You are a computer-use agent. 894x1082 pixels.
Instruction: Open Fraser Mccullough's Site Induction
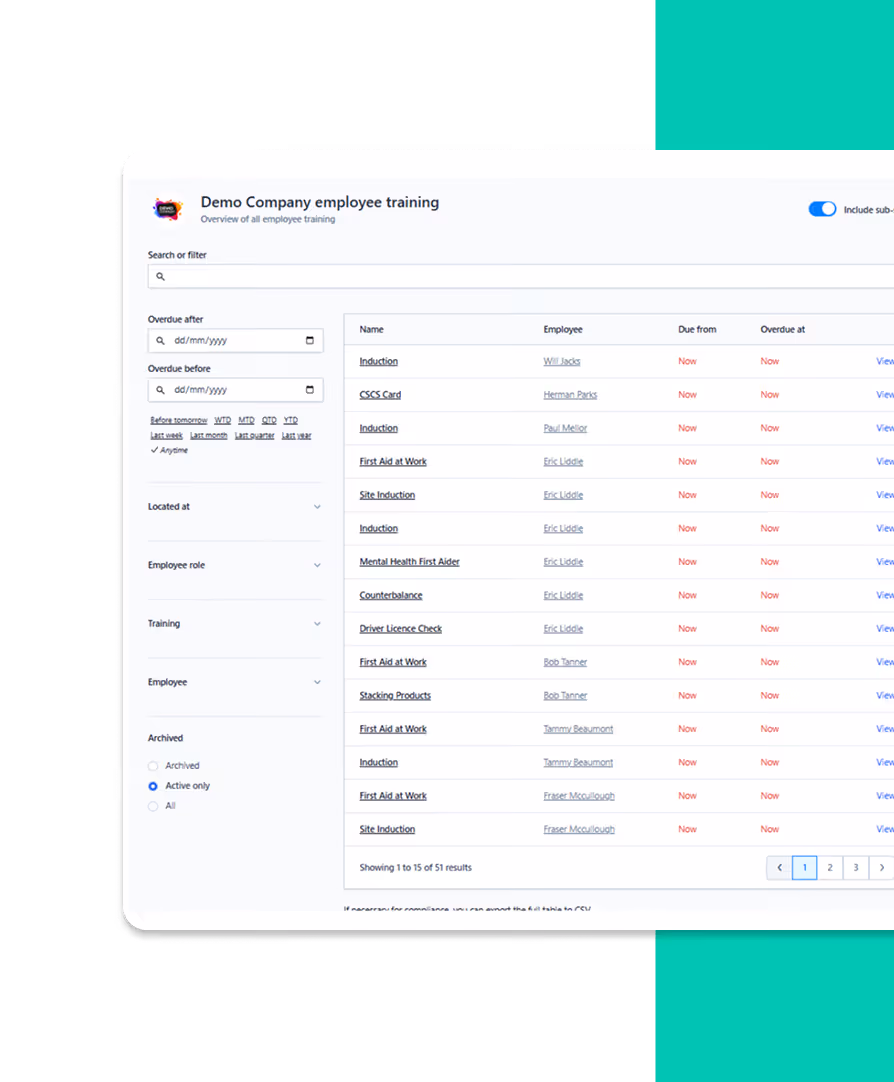[387, 829]
